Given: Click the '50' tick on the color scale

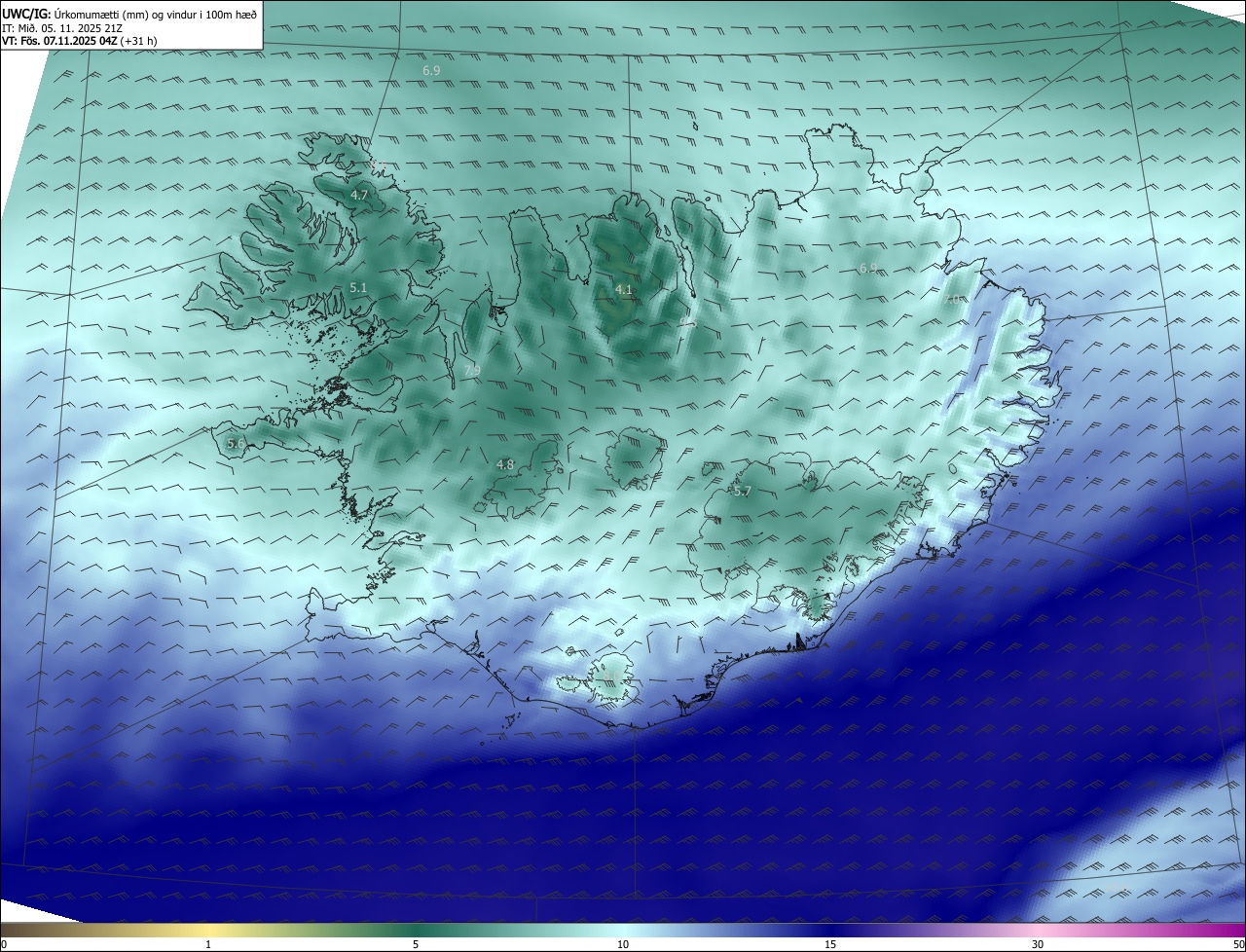Looking at the screenshot, I should click(x=1238, y=944).
